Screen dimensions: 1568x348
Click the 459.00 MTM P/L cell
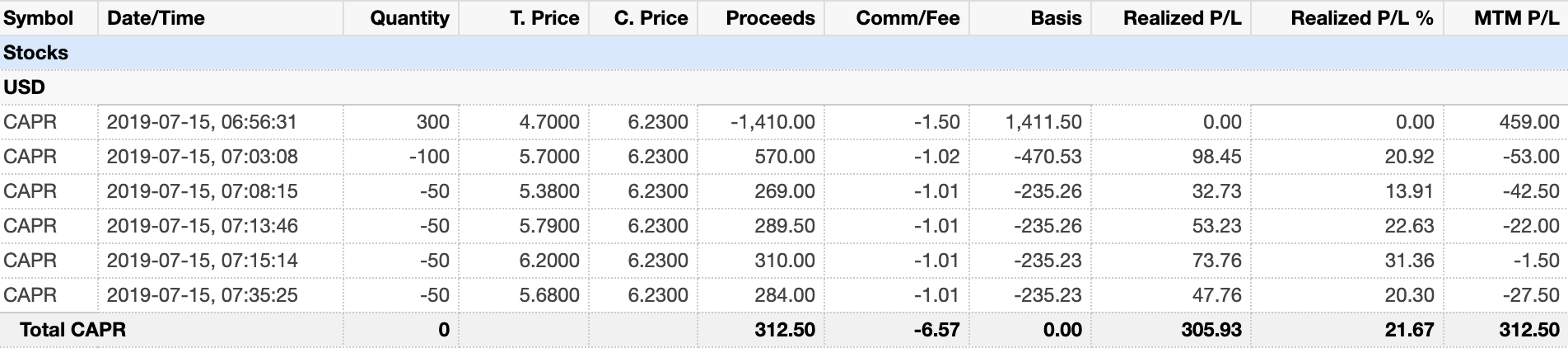click(x=1528, y=122)
